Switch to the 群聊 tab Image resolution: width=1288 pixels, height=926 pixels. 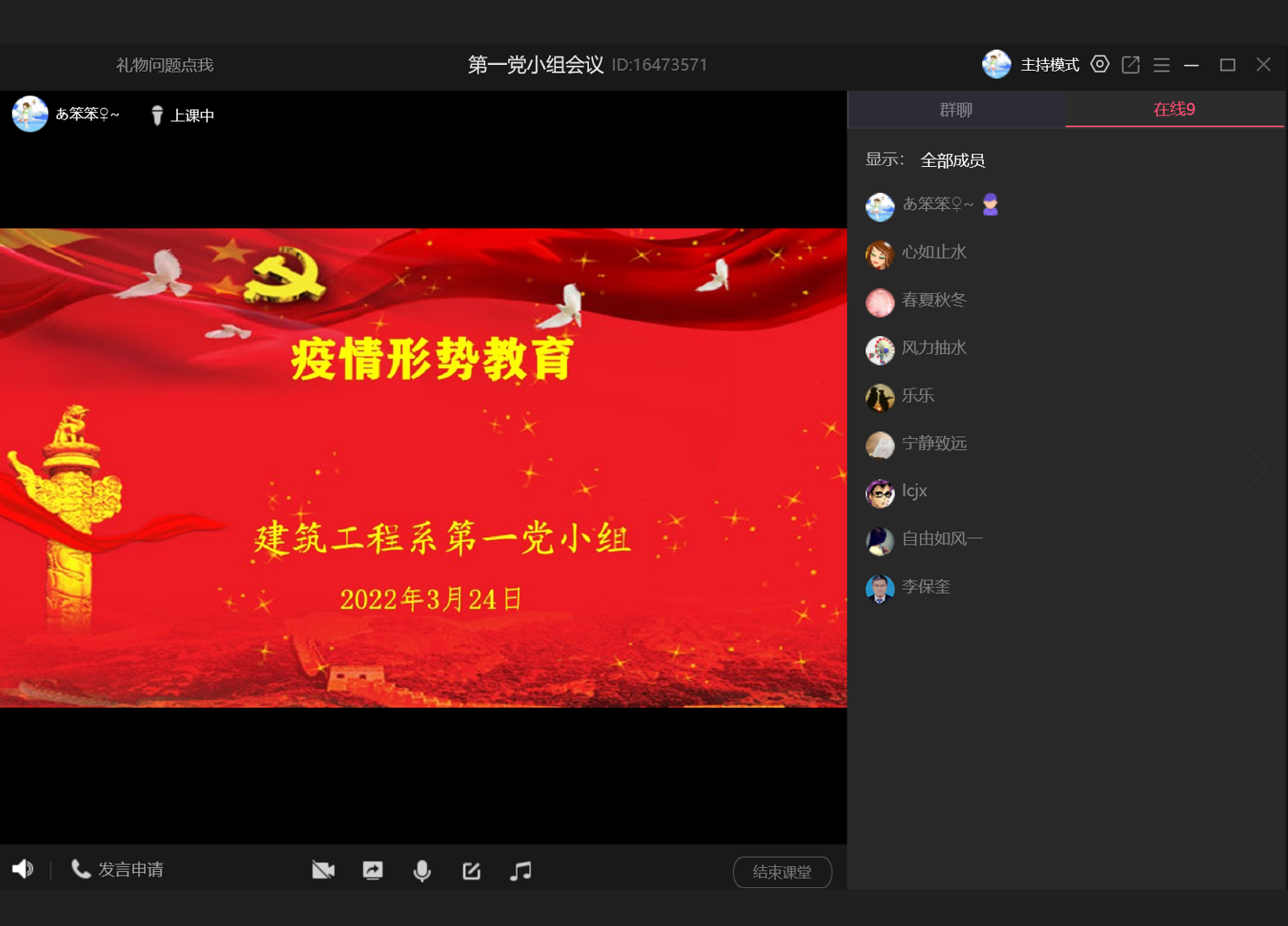956,110
